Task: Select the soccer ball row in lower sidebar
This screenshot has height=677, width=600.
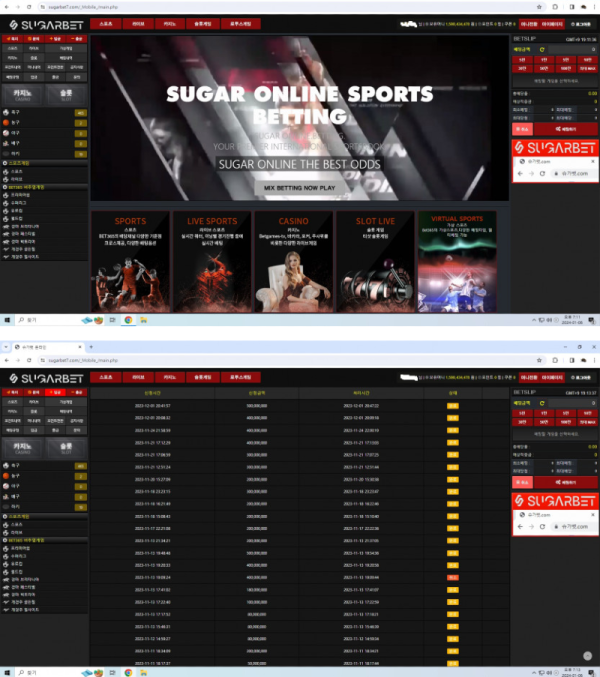Action: (x=44, y=466)
